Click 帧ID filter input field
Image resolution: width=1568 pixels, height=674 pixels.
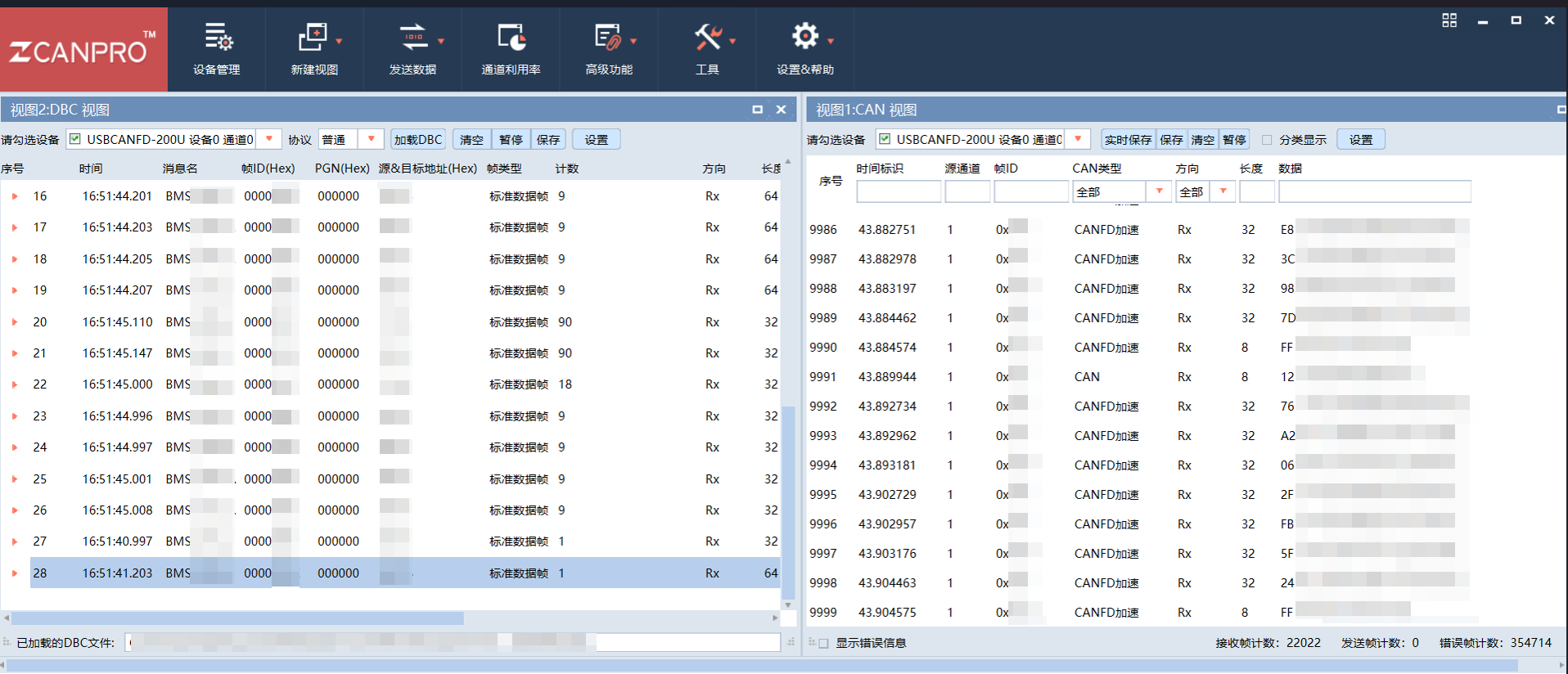pyautogui.click(x=1031, y=191)
